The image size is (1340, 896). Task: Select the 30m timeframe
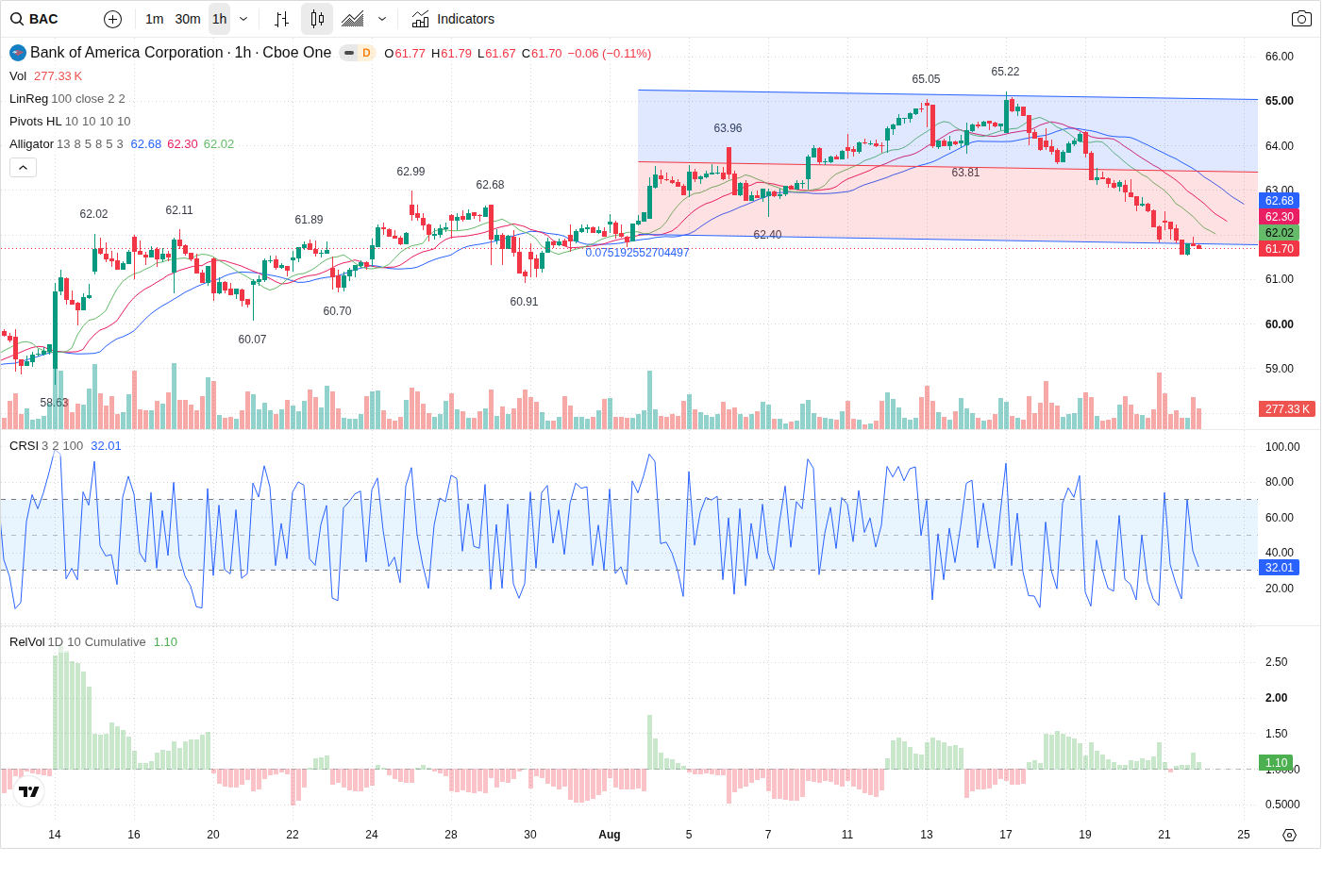tap(188, 19)
